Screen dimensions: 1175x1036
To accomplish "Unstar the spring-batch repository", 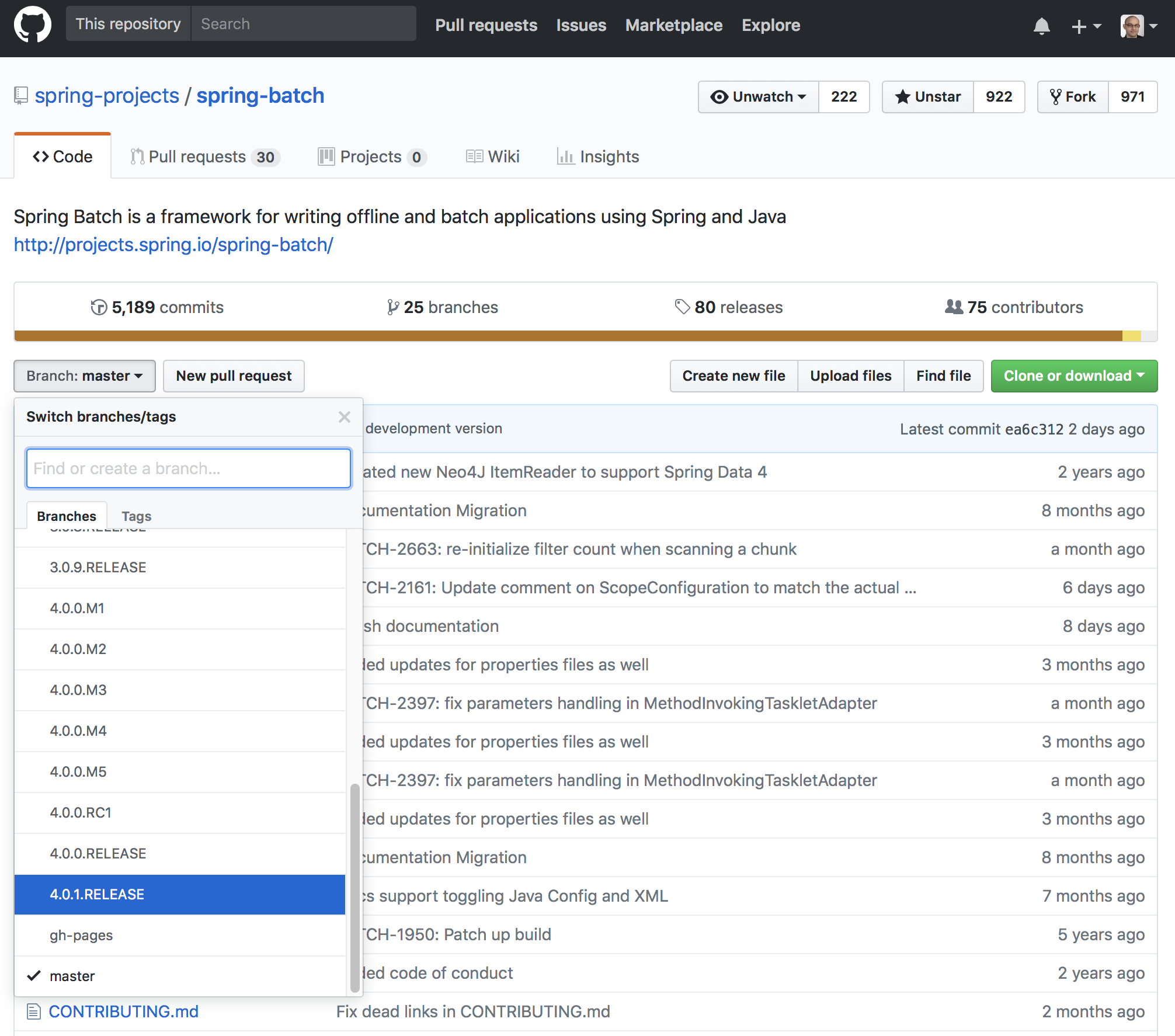I will pos(928,97).
